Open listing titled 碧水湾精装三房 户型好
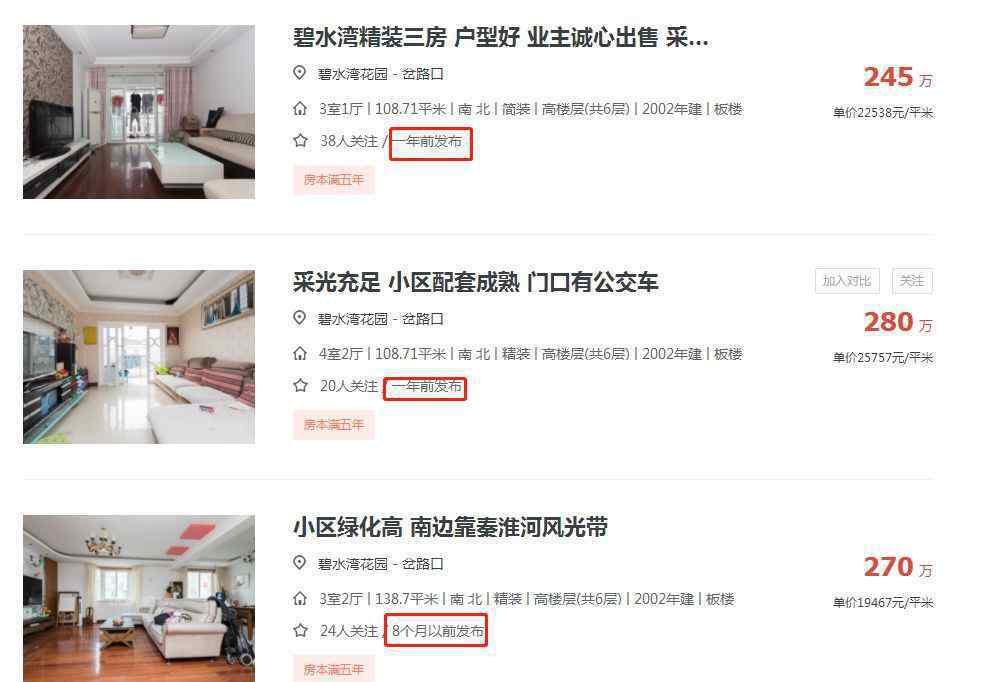 click(x=501, y=38)
